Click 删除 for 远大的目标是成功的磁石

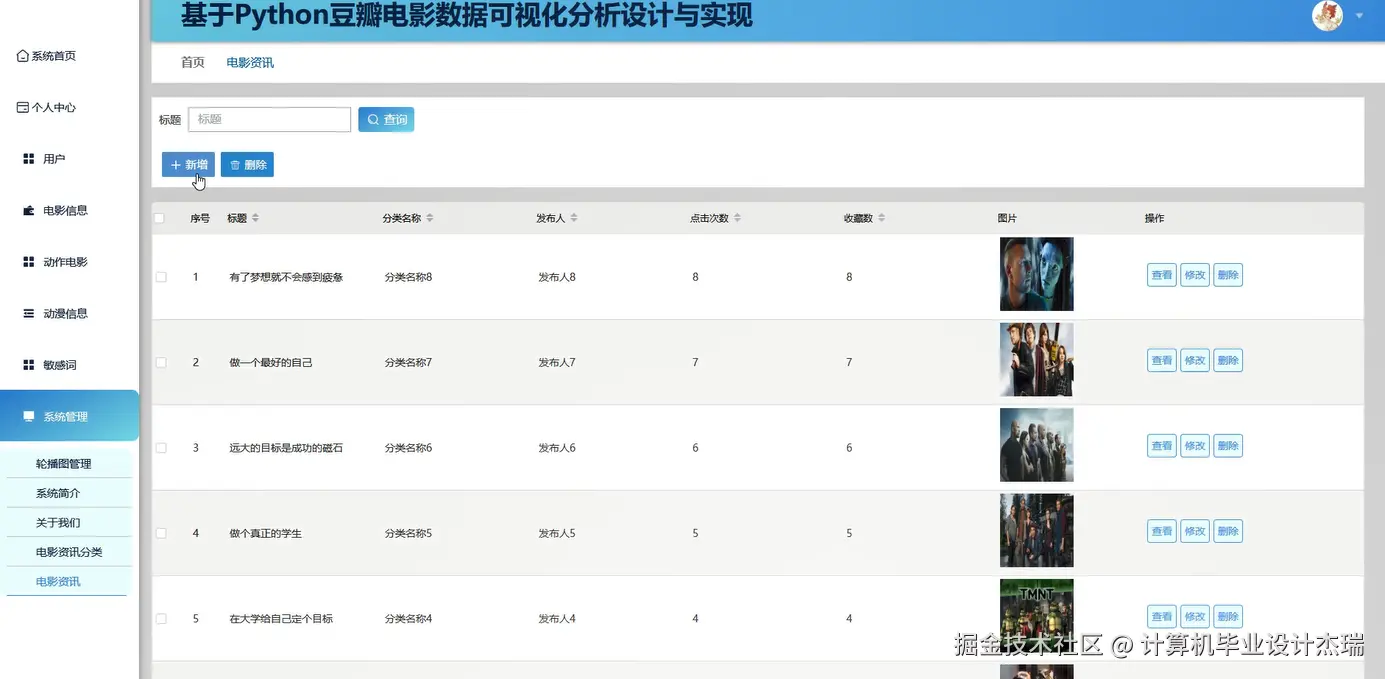click(x=1228, y=446)
